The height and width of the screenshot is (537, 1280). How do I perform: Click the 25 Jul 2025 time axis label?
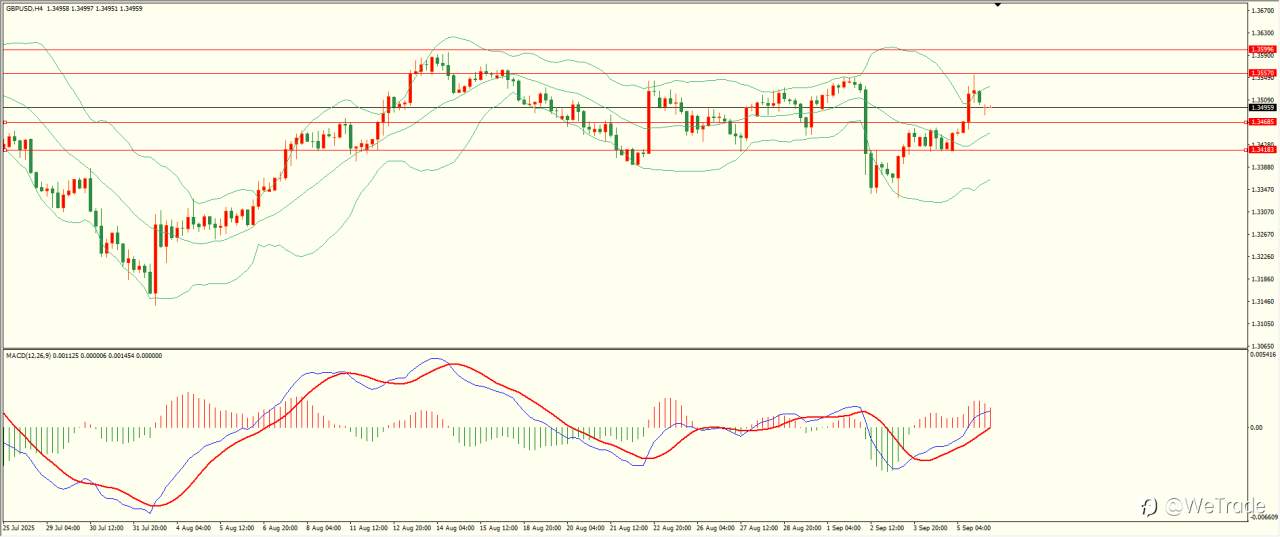pyautogui.click(x=18, y=527)
